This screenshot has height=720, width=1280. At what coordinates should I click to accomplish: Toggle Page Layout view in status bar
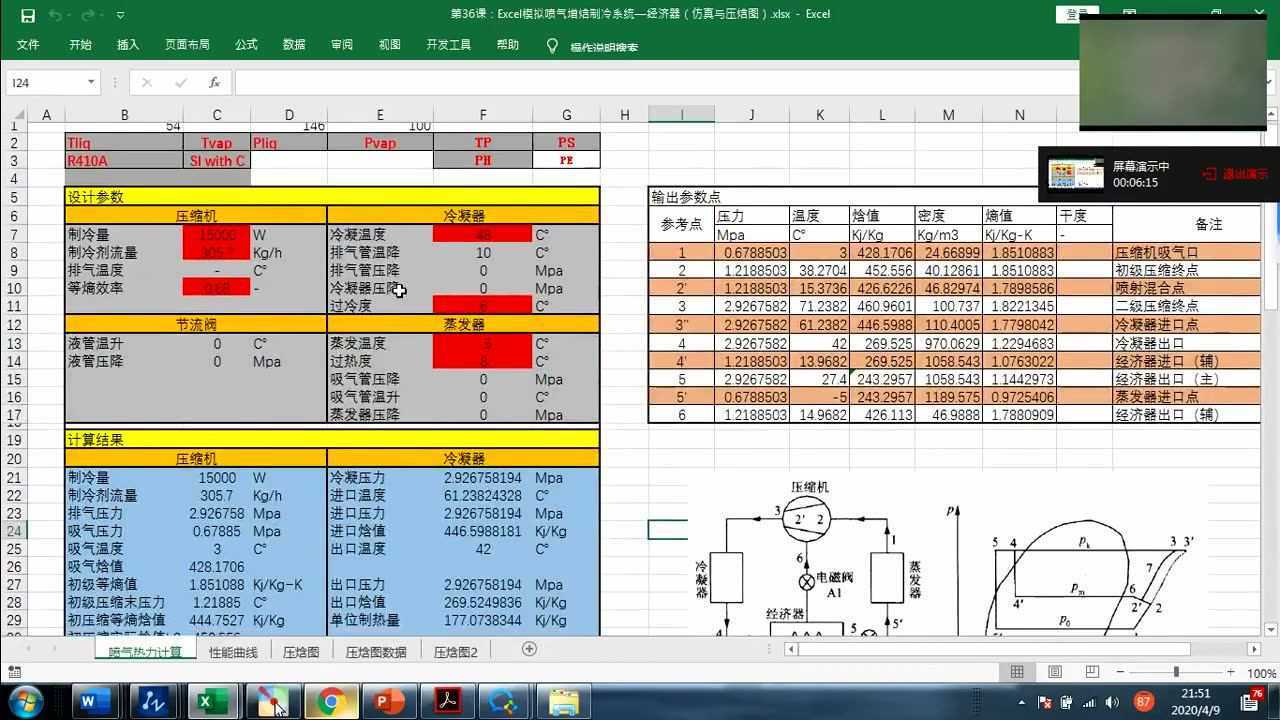click(x=1055, y=671)
